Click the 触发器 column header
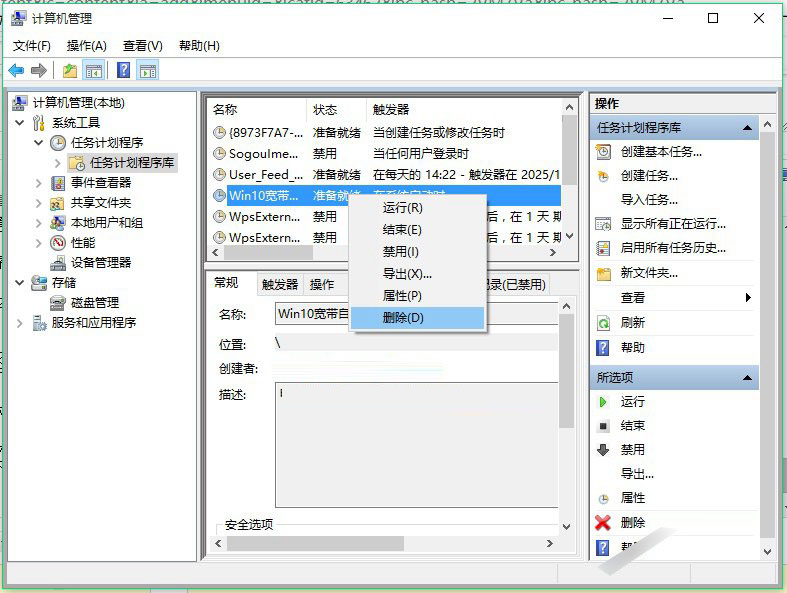 pos(464,109)
